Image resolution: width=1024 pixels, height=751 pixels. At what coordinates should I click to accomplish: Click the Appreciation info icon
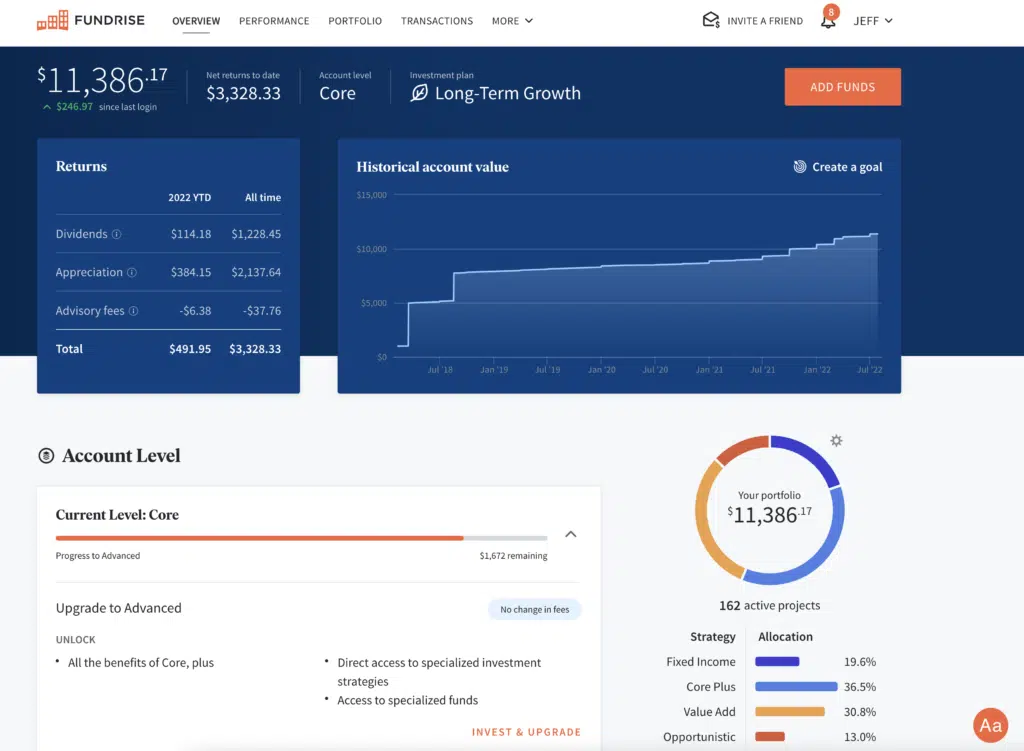[132, 273]
